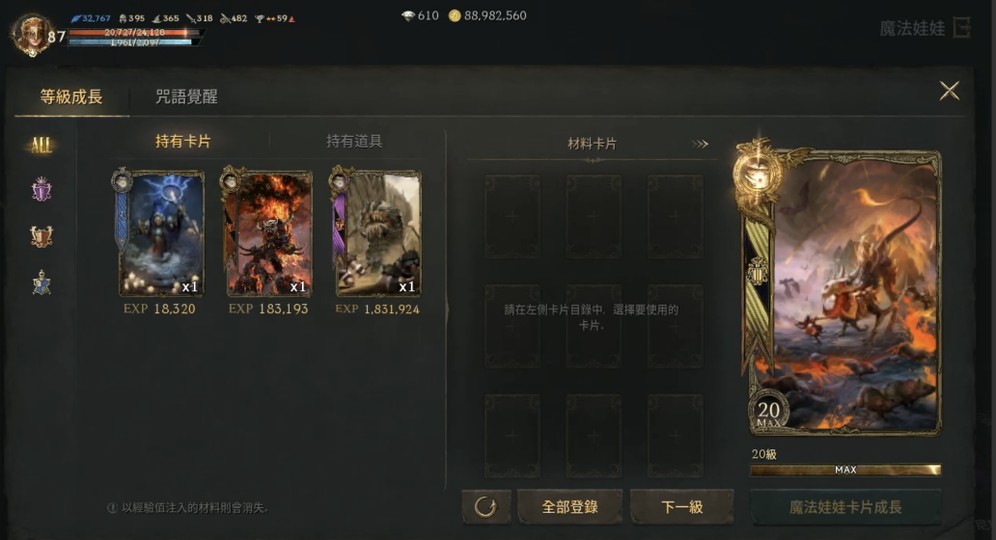Click the 全部登錄 button

(570, 507)
